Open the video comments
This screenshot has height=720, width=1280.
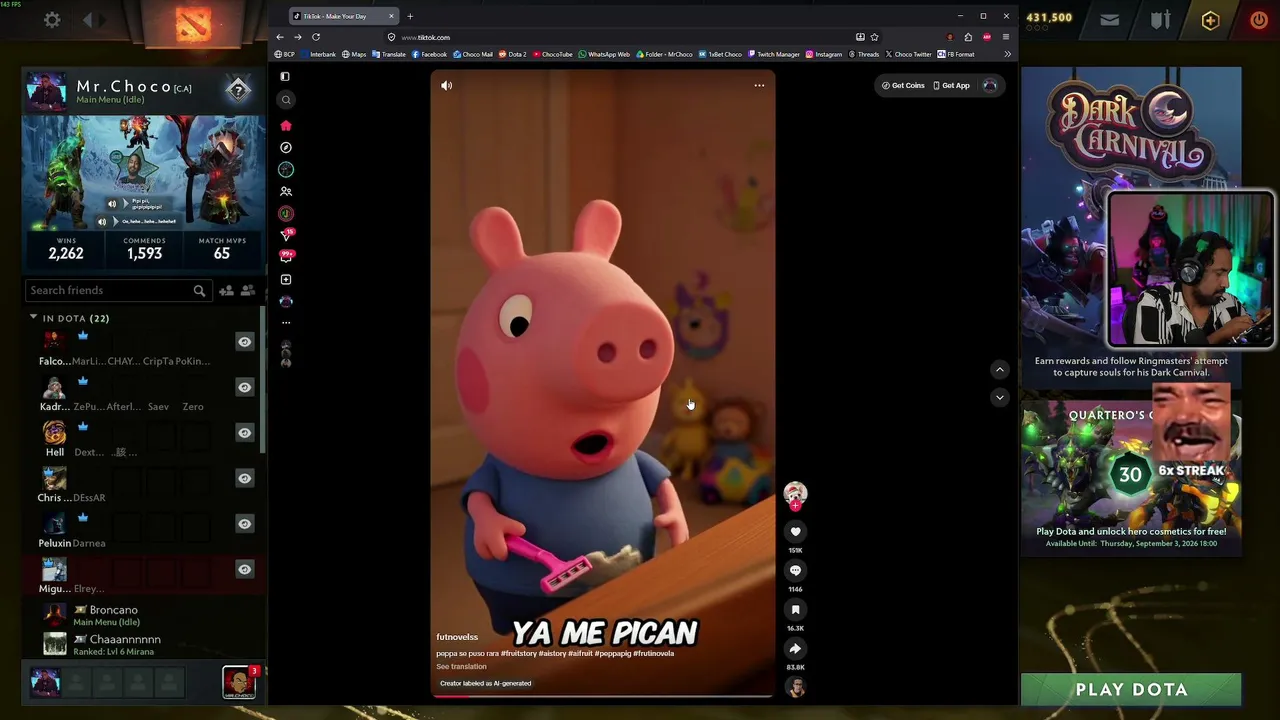point(795,570)
